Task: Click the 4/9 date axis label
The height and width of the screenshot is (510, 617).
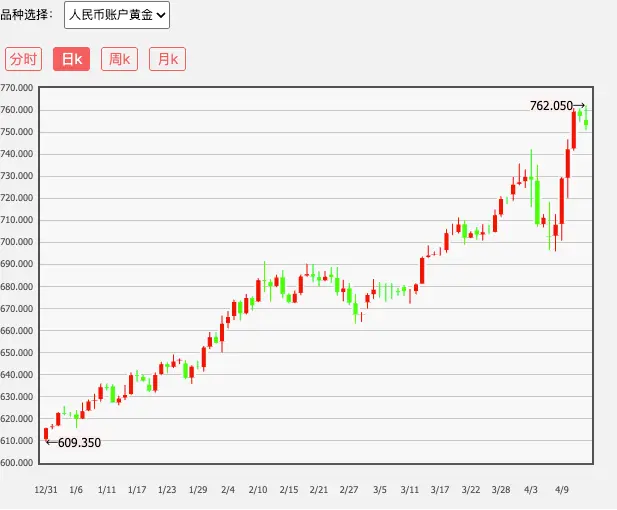Action: point(562,490)
